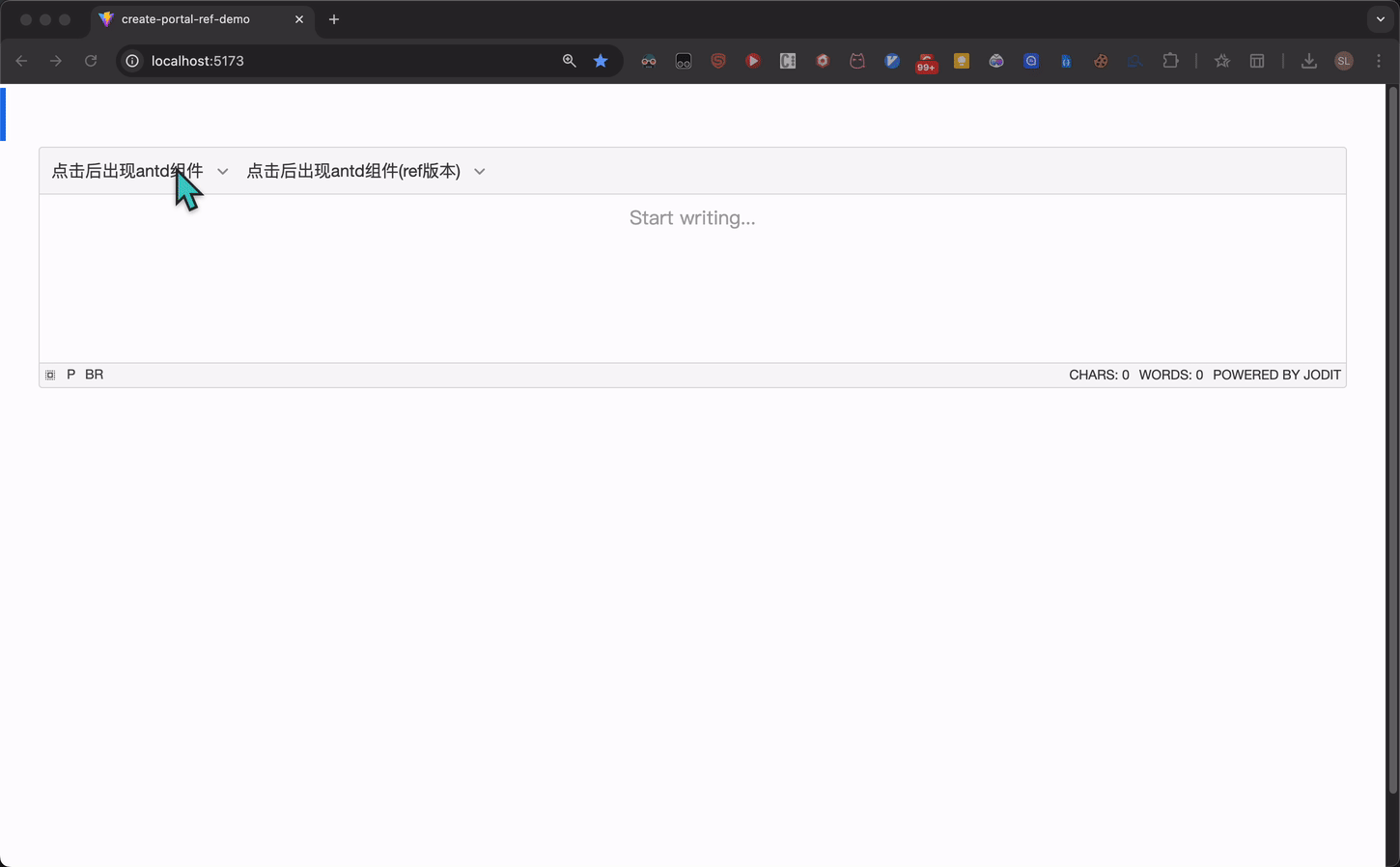Screen dimensions: 1400x867
Task: Click the page vertical scrollbar
Action: [1392, 440]
